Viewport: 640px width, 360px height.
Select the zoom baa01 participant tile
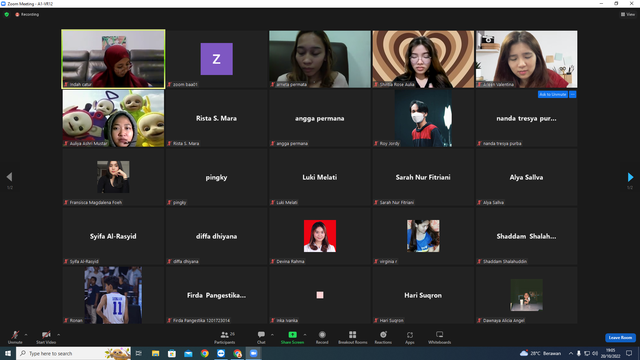[217, 59]
